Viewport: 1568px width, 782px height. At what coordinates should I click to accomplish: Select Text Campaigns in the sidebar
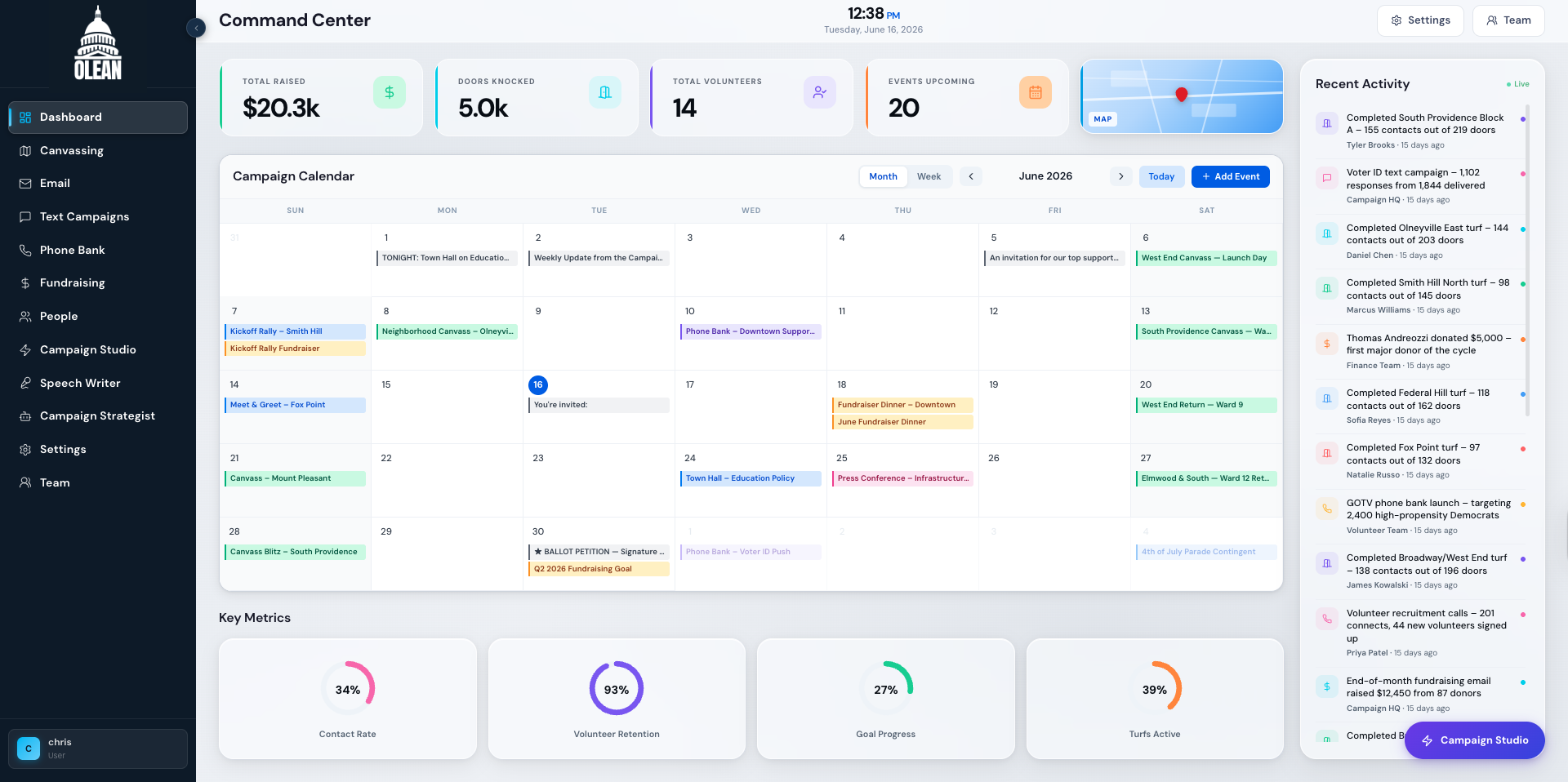pos(98,217)
